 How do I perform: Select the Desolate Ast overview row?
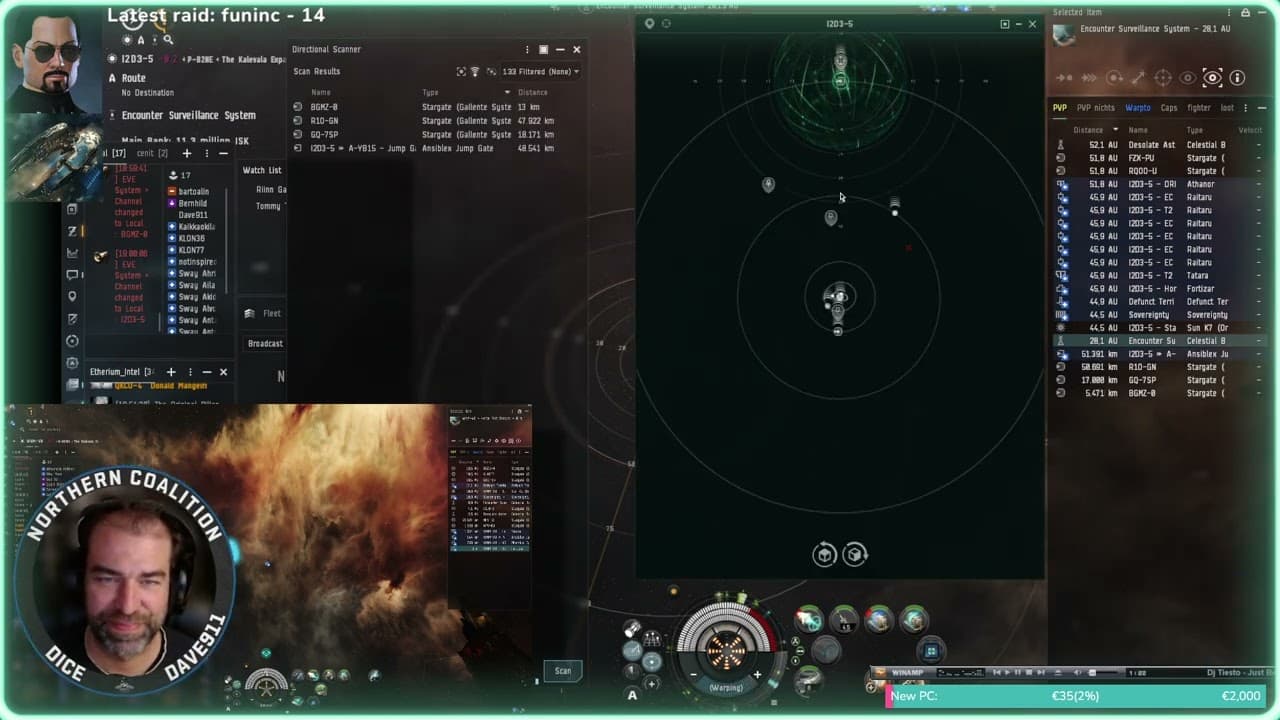point(1157,145)
